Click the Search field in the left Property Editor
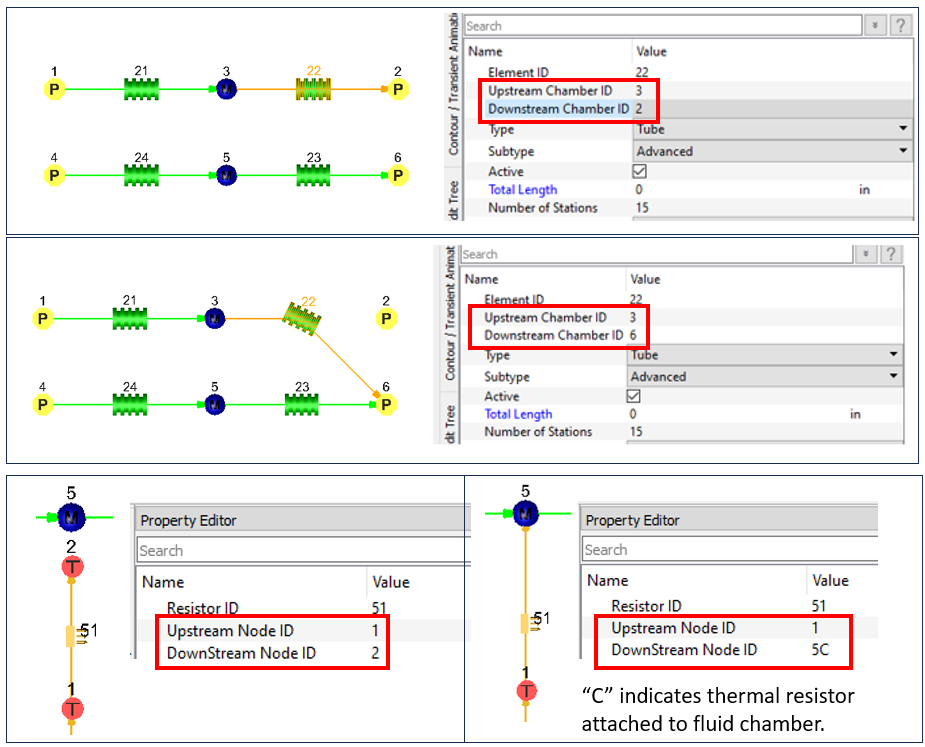The width and height of the screenshot is (925, 747). click(300, 550)
